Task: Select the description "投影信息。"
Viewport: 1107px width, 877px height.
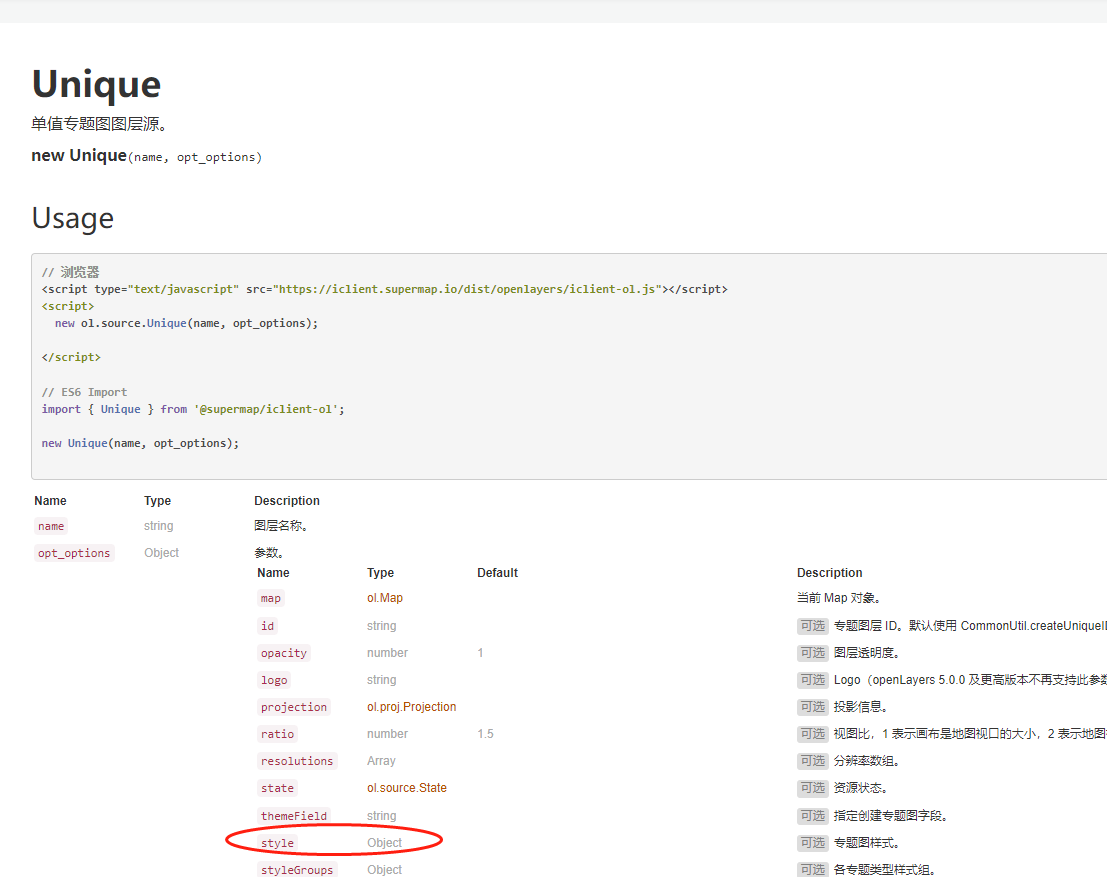Action: coord(861,707)
